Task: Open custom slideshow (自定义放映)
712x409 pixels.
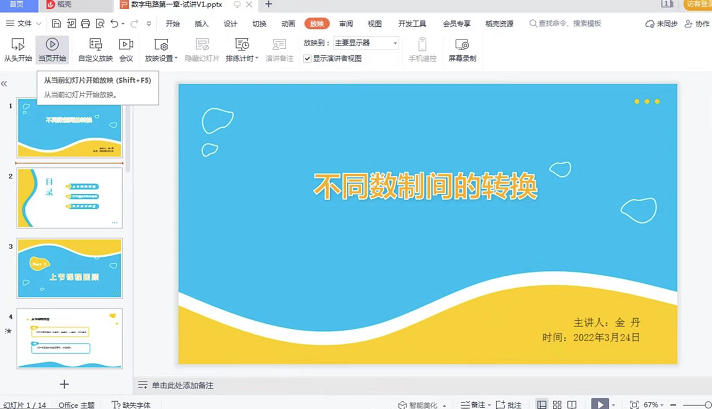Action: click(x=96, y=49)
